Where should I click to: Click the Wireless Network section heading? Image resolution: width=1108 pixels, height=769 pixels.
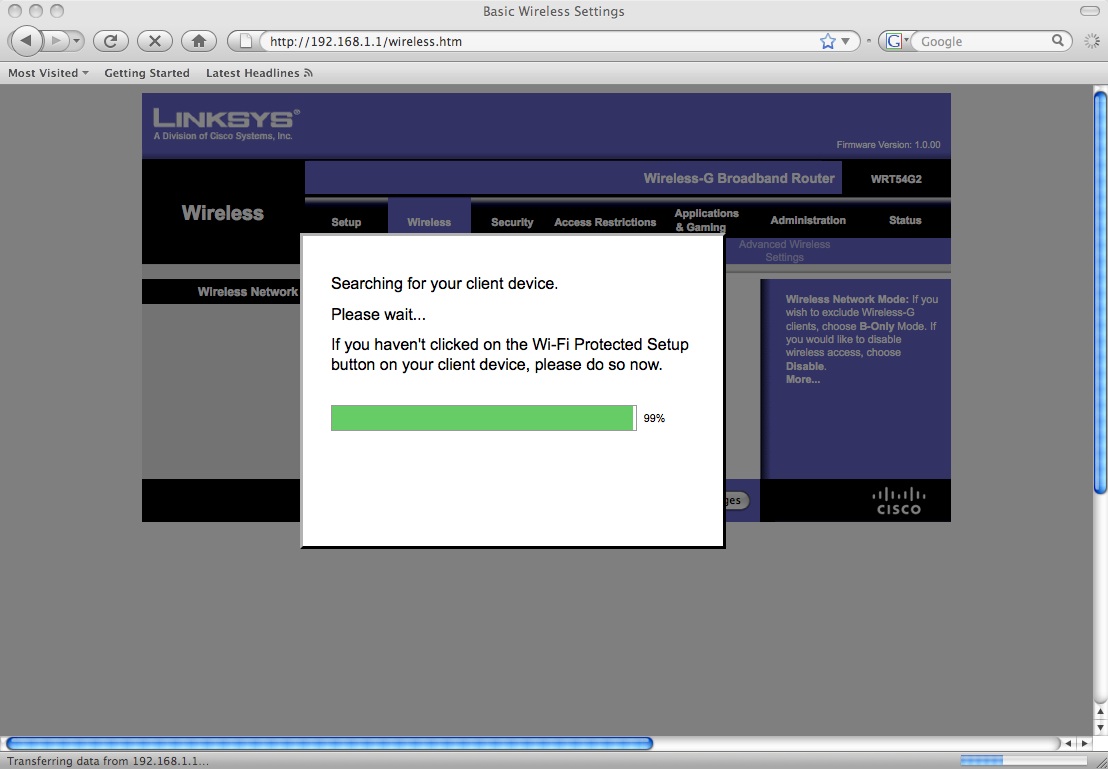point(247,291)
